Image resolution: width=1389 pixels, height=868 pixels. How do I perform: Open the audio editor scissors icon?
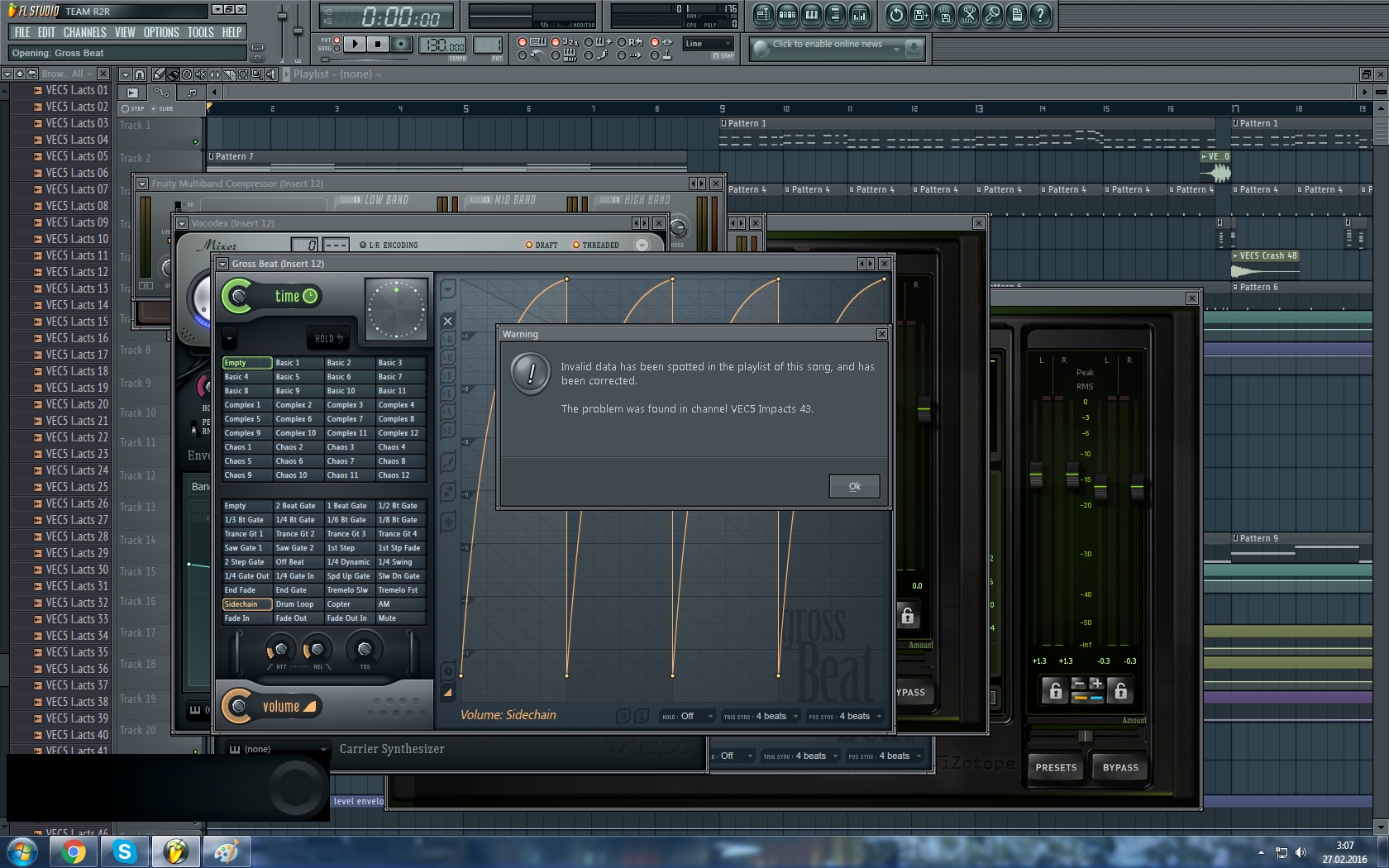pos(968,14)
